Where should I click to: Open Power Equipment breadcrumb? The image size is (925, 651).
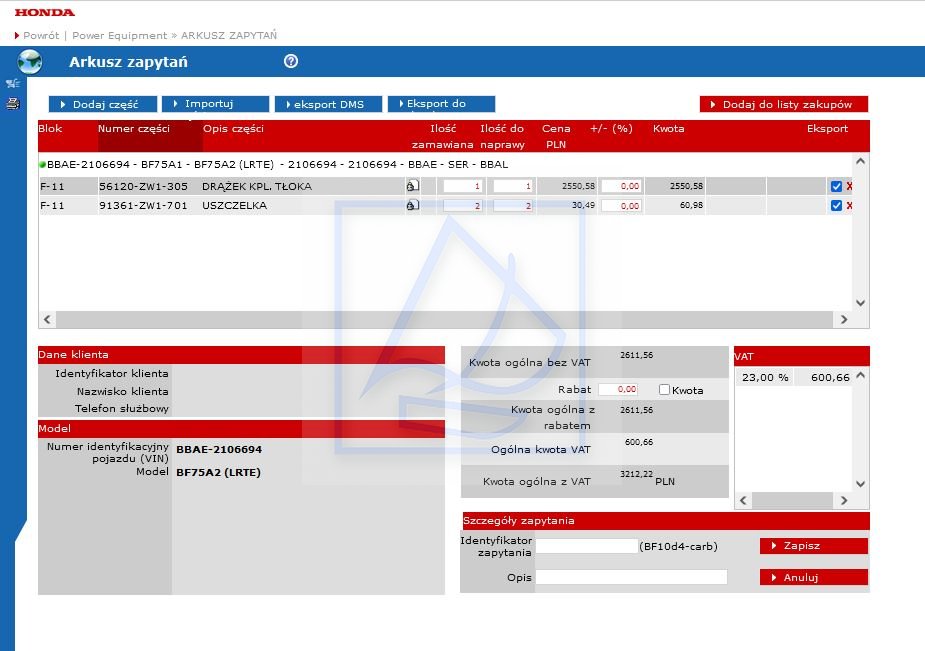pos(119,35)
